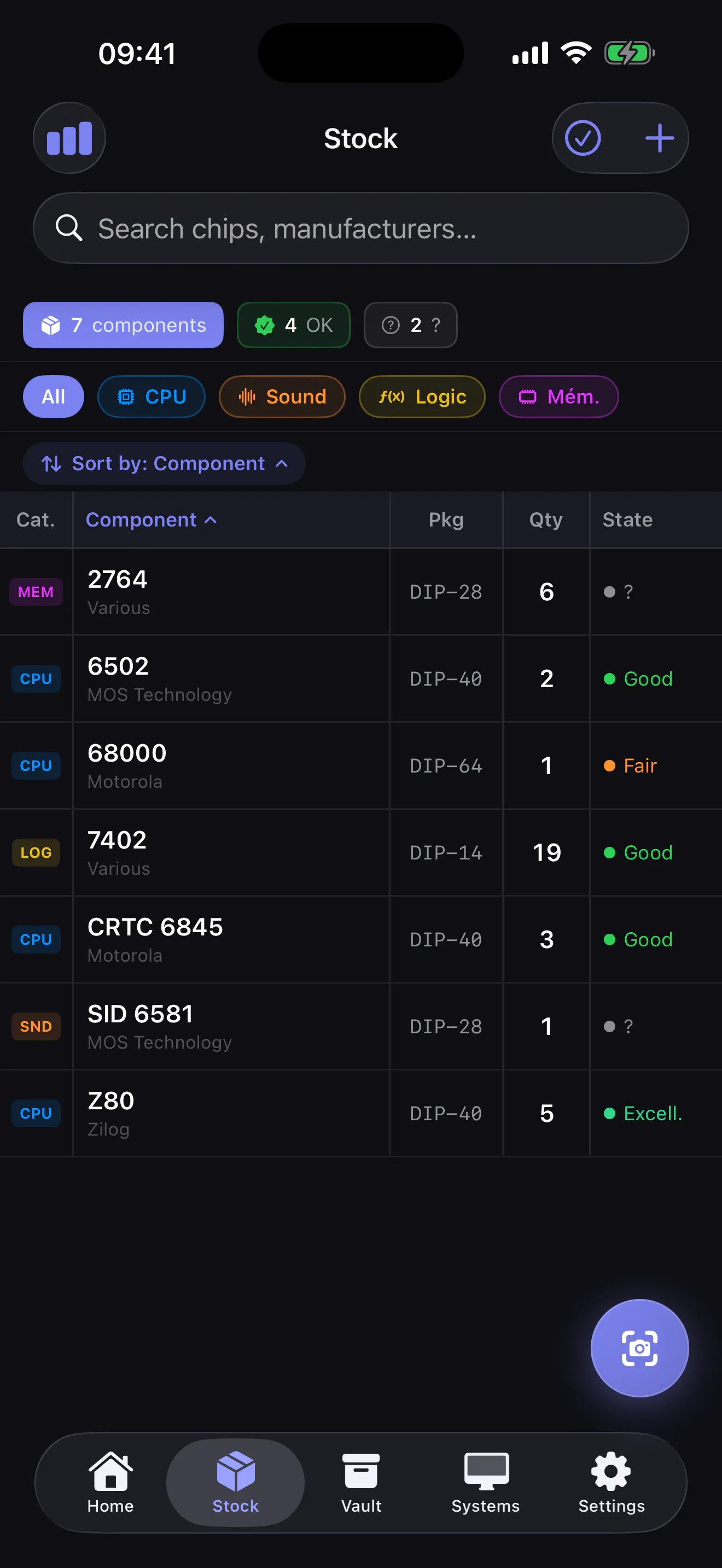Focus the search chips field
The image size is (722, 1568).
pyautogui.click(x=361, y=229)
